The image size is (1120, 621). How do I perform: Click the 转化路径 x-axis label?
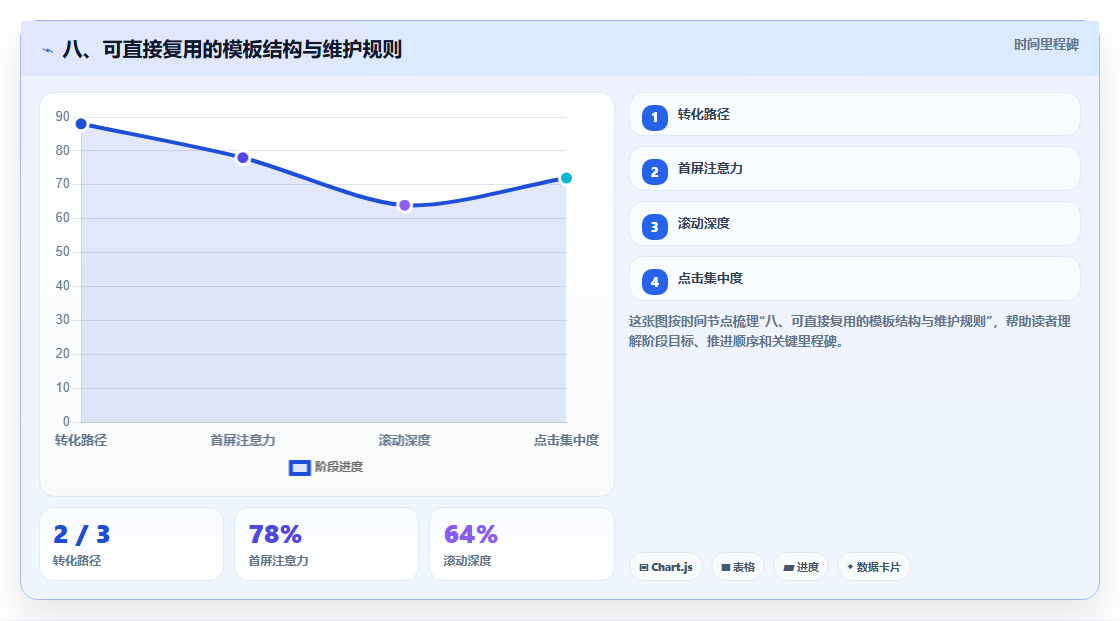[81, 440]
